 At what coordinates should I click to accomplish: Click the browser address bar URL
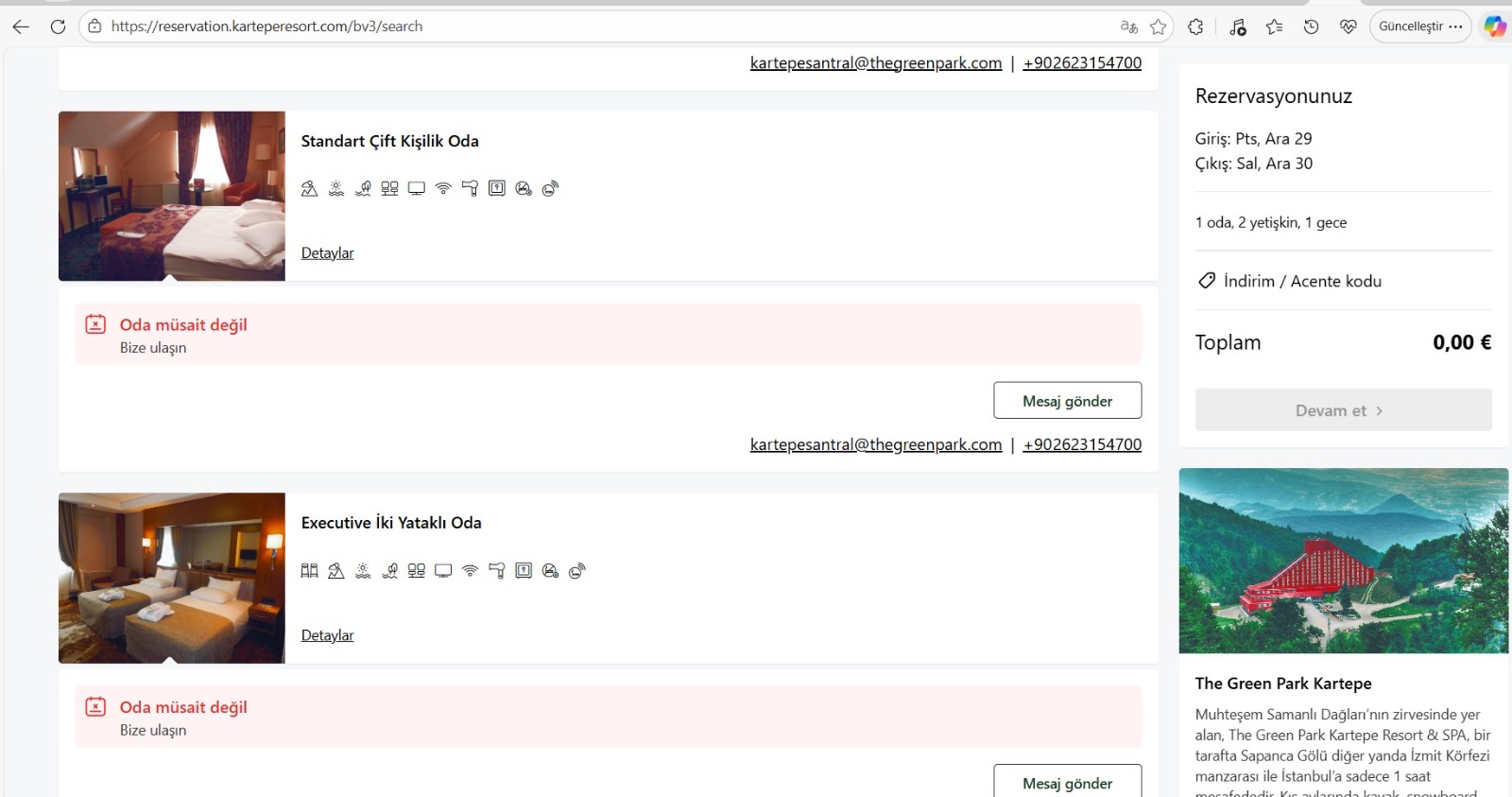266,26
